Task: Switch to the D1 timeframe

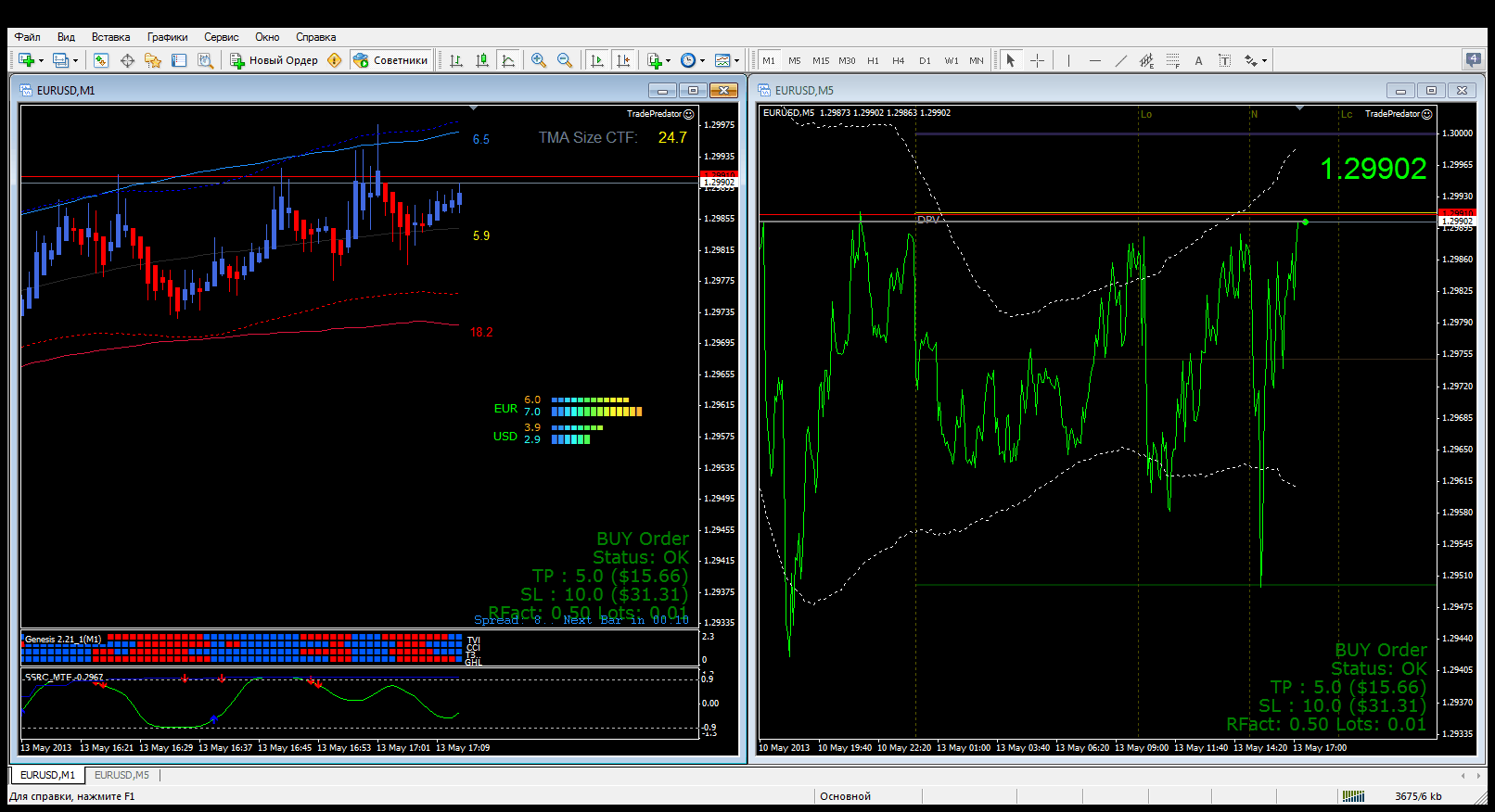Action: (925, 60)
